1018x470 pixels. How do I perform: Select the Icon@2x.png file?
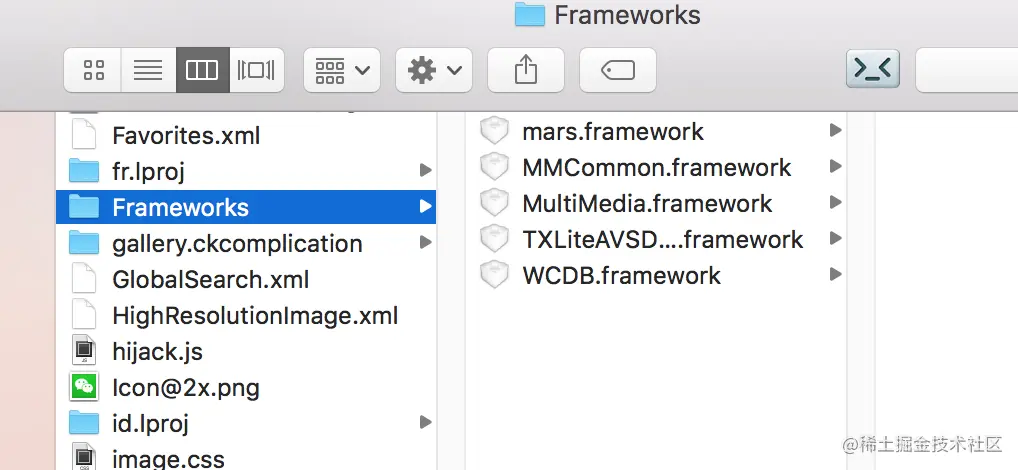pos(246,388)
